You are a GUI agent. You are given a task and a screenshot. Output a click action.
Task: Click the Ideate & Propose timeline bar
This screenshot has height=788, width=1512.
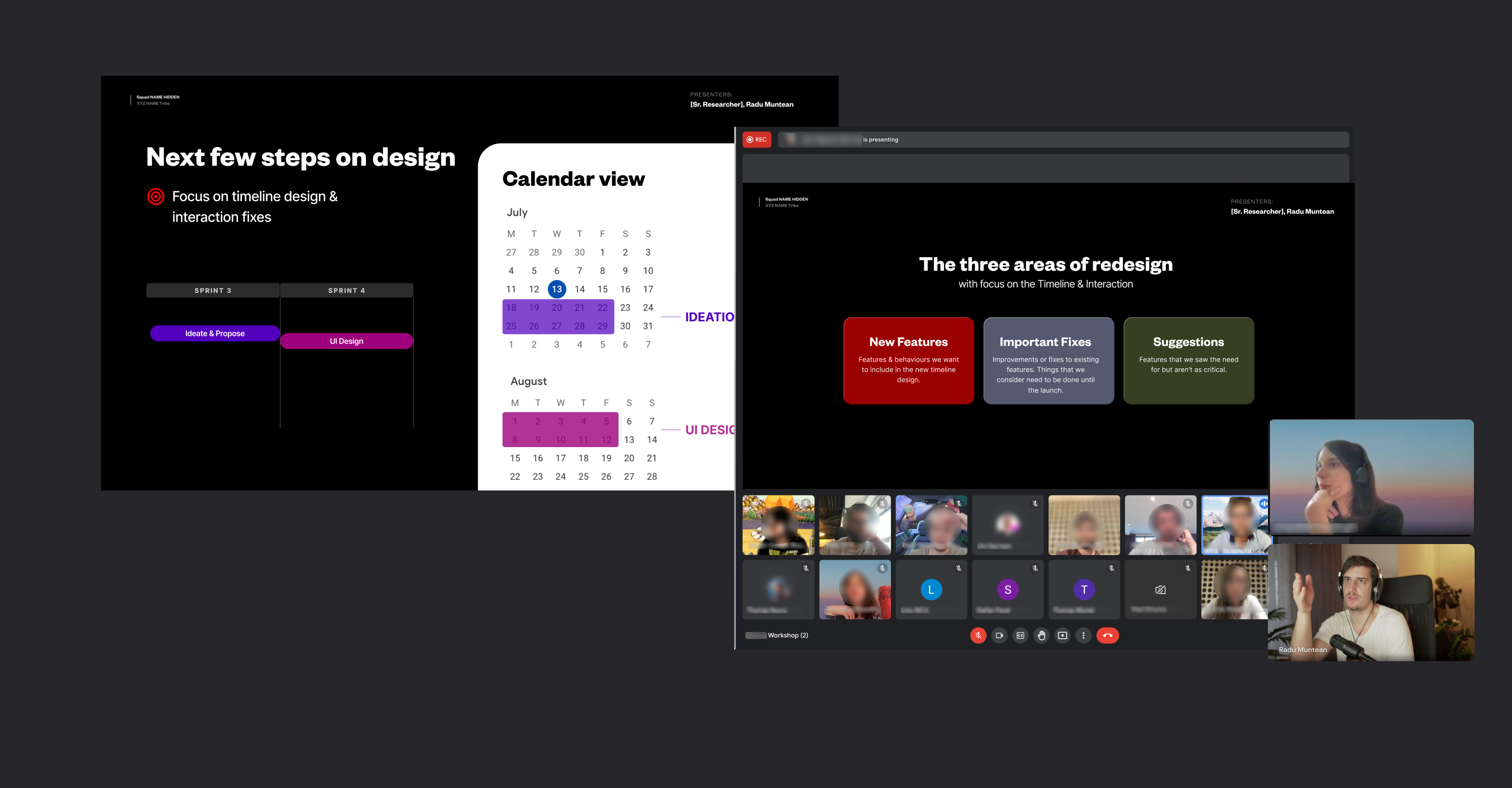(215, 333)
